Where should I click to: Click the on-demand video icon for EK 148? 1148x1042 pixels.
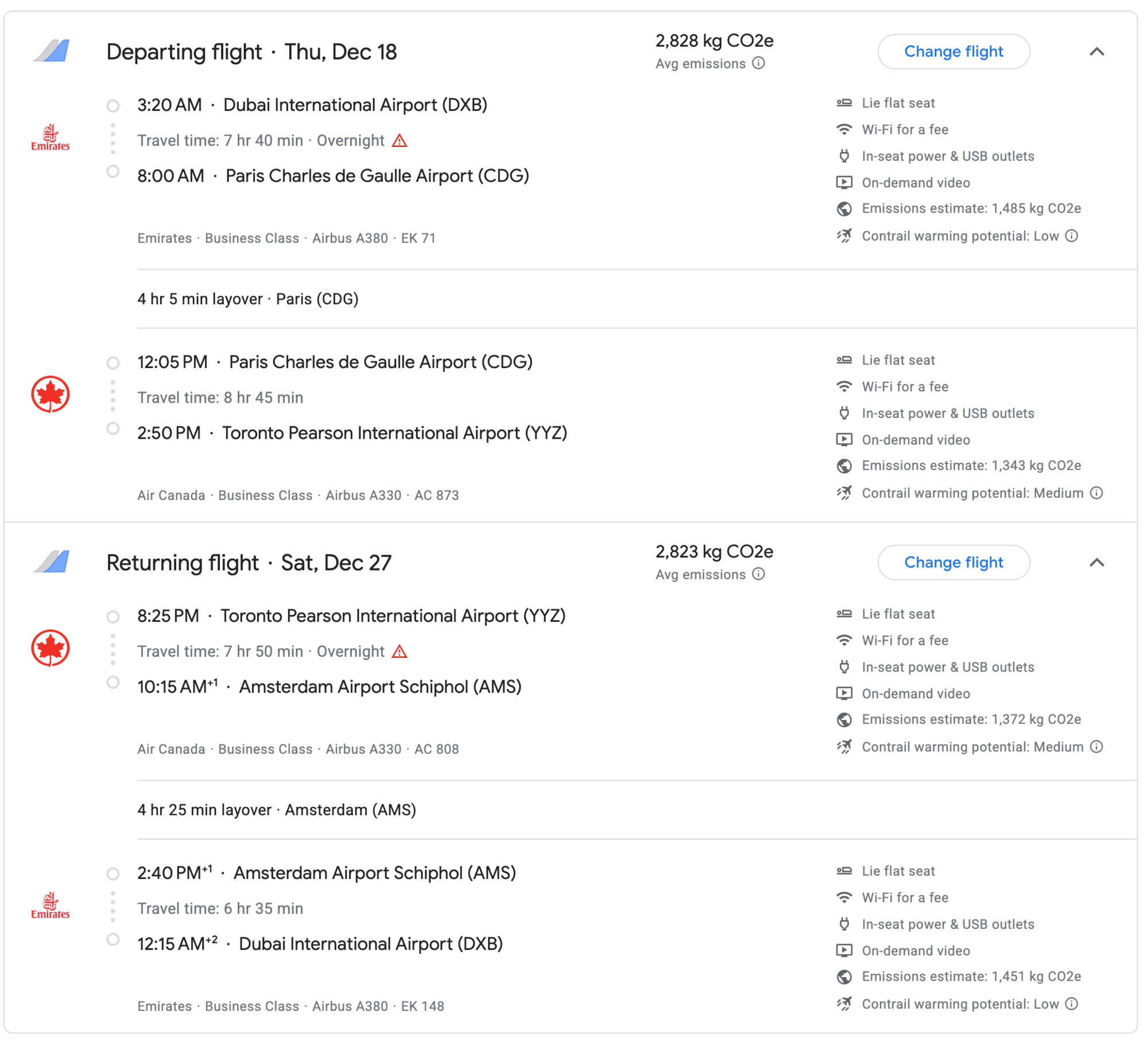coord(844,951)
